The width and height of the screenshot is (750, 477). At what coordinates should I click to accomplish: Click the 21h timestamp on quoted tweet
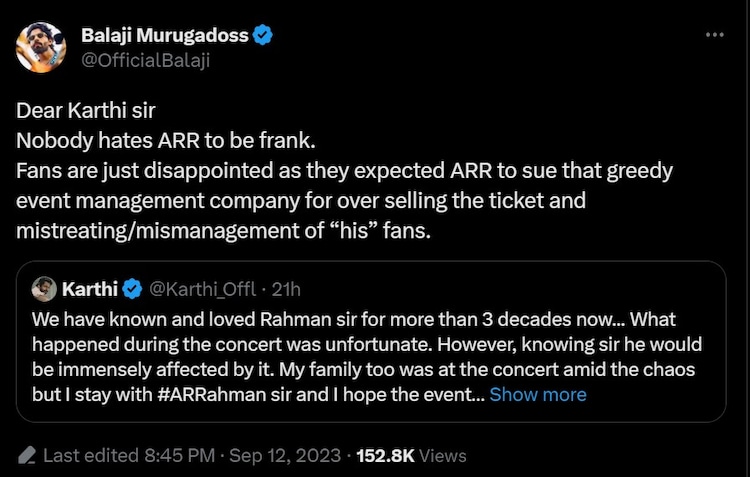point(285,290)
